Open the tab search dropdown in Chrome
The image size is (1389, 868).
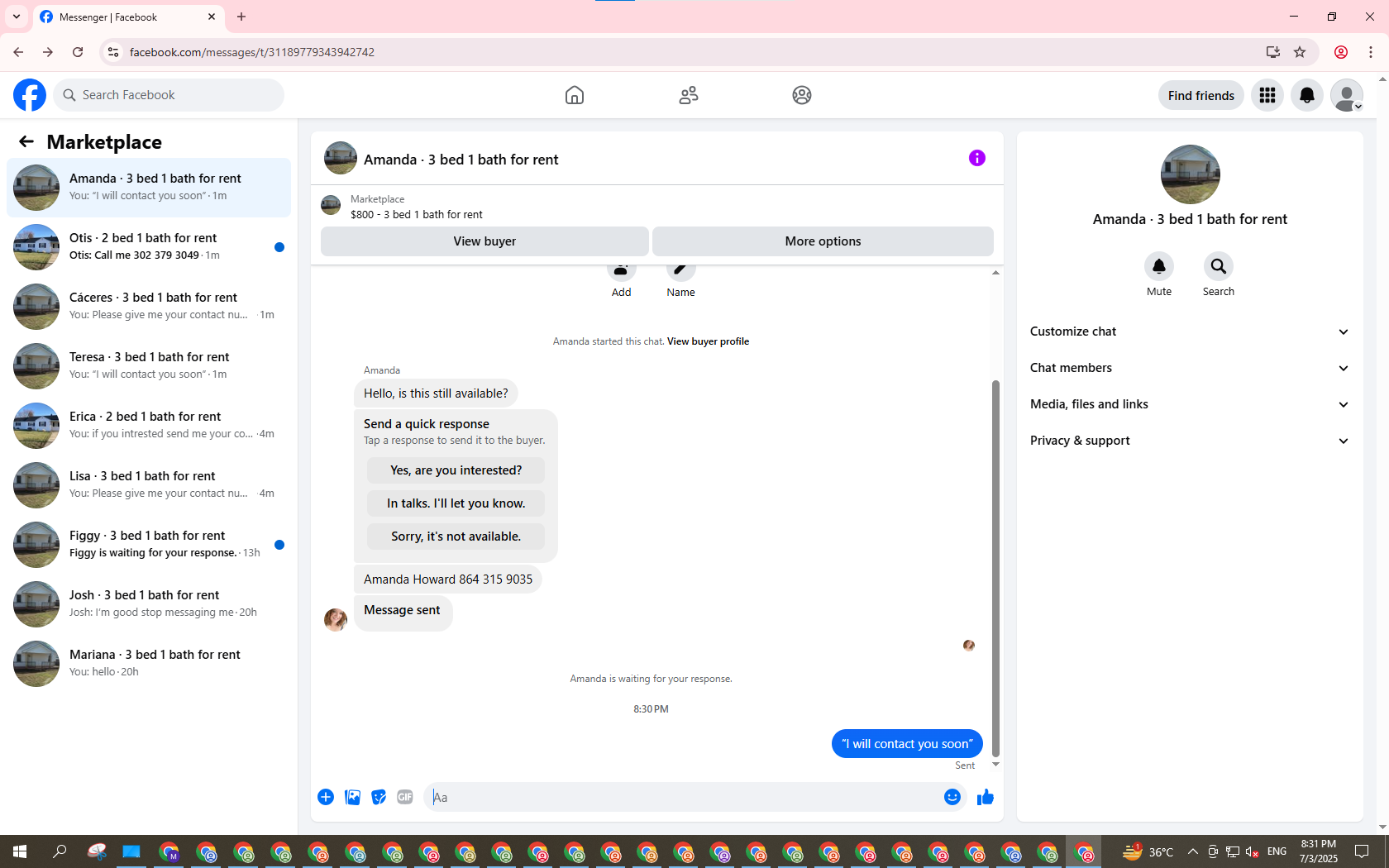(17, 17)
